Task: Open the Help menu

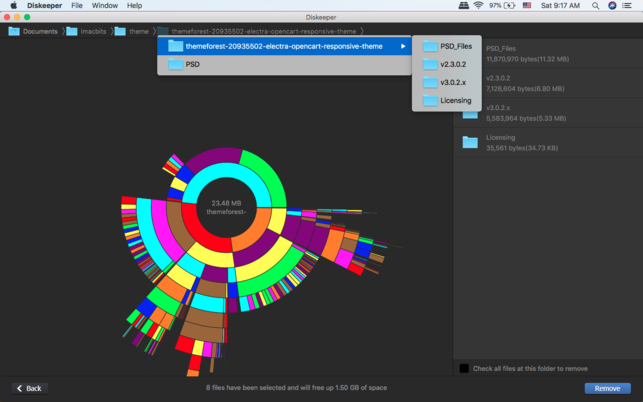Action: click(135, 5)
